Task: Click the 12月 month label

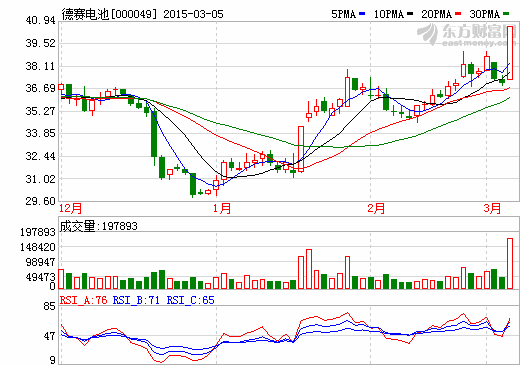Action: click(x=70, y=208)
